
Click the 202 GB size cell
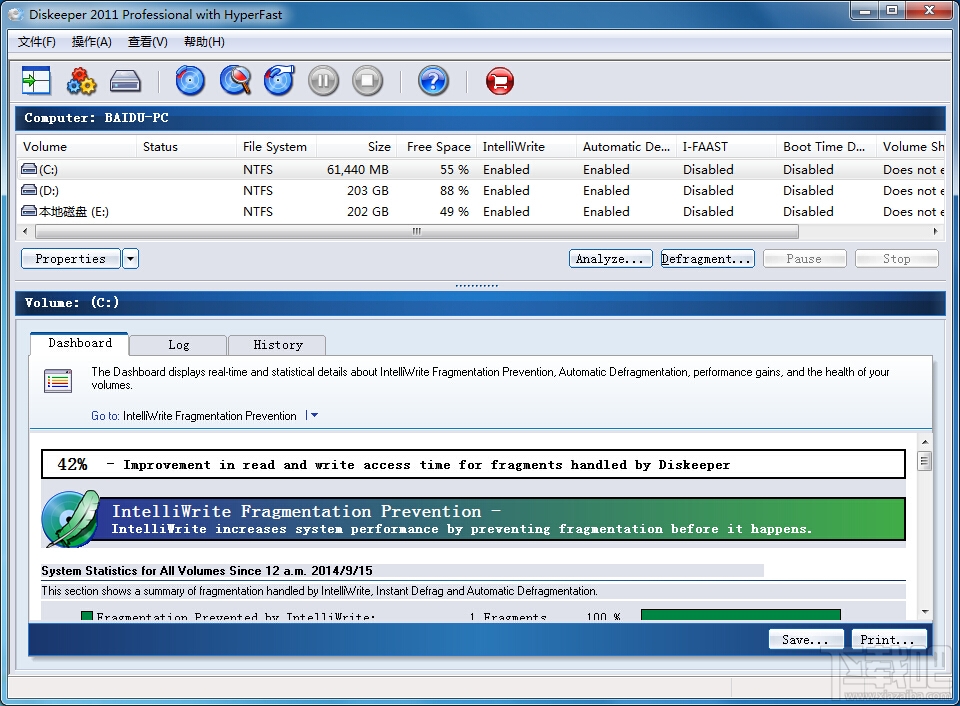pos(367,211)
